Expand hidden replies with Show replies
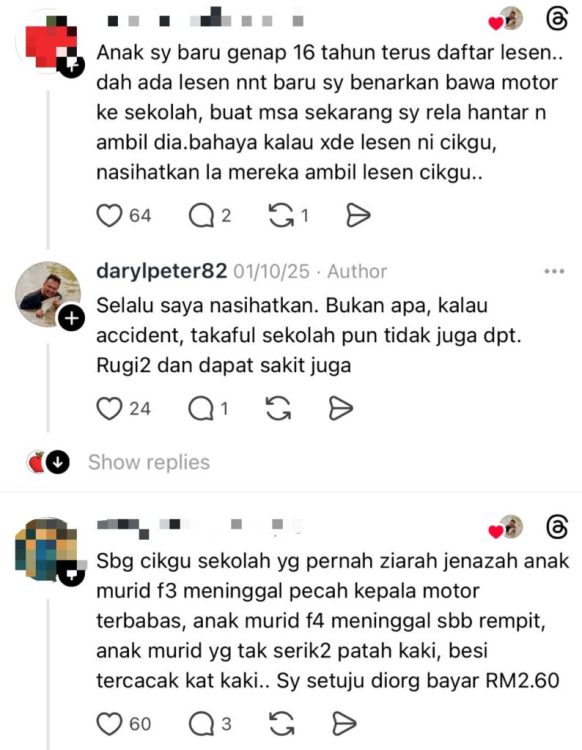Viewport: 582px width, 750px height. pos(149,463)
